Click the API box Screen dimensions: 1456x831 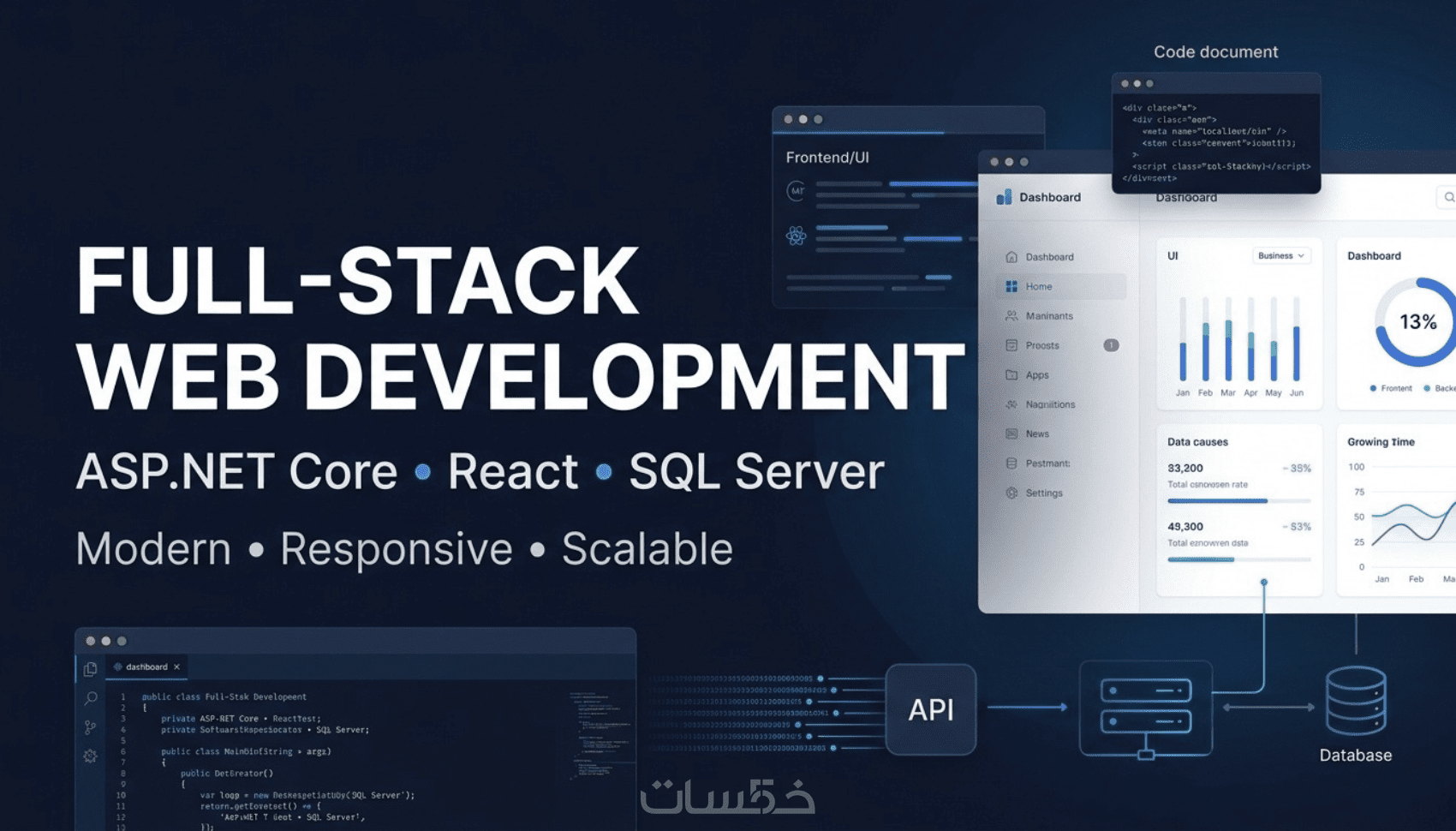(931, 709)
